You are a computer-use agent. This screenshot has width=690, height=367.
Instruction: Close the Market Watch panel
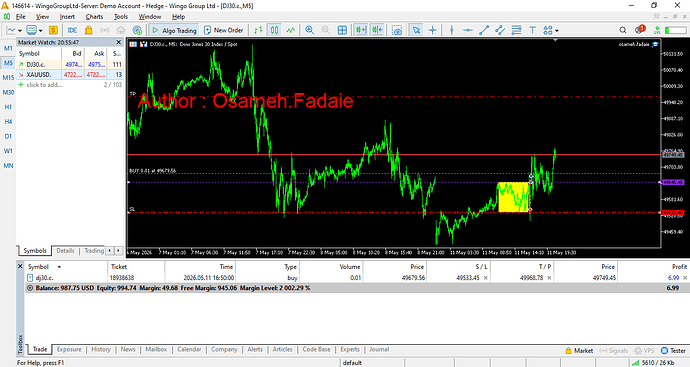point(118,42)
